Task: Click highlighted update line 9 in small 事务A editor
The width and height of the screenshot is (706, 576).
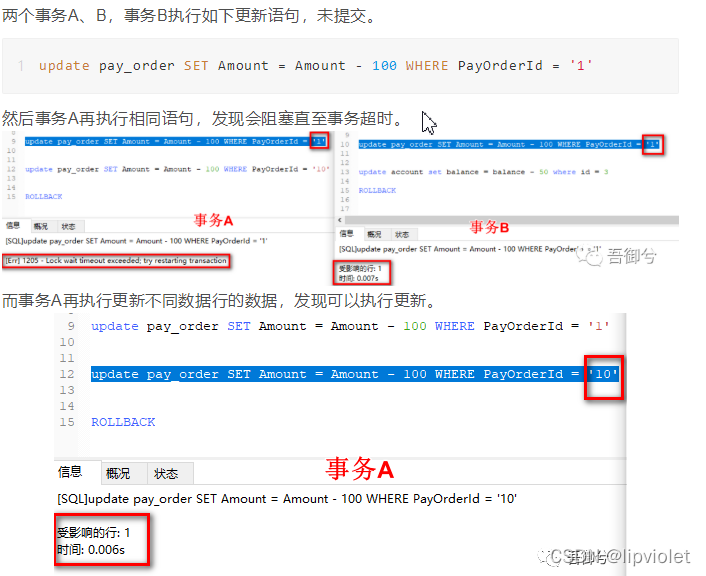Action: [175, 141]
